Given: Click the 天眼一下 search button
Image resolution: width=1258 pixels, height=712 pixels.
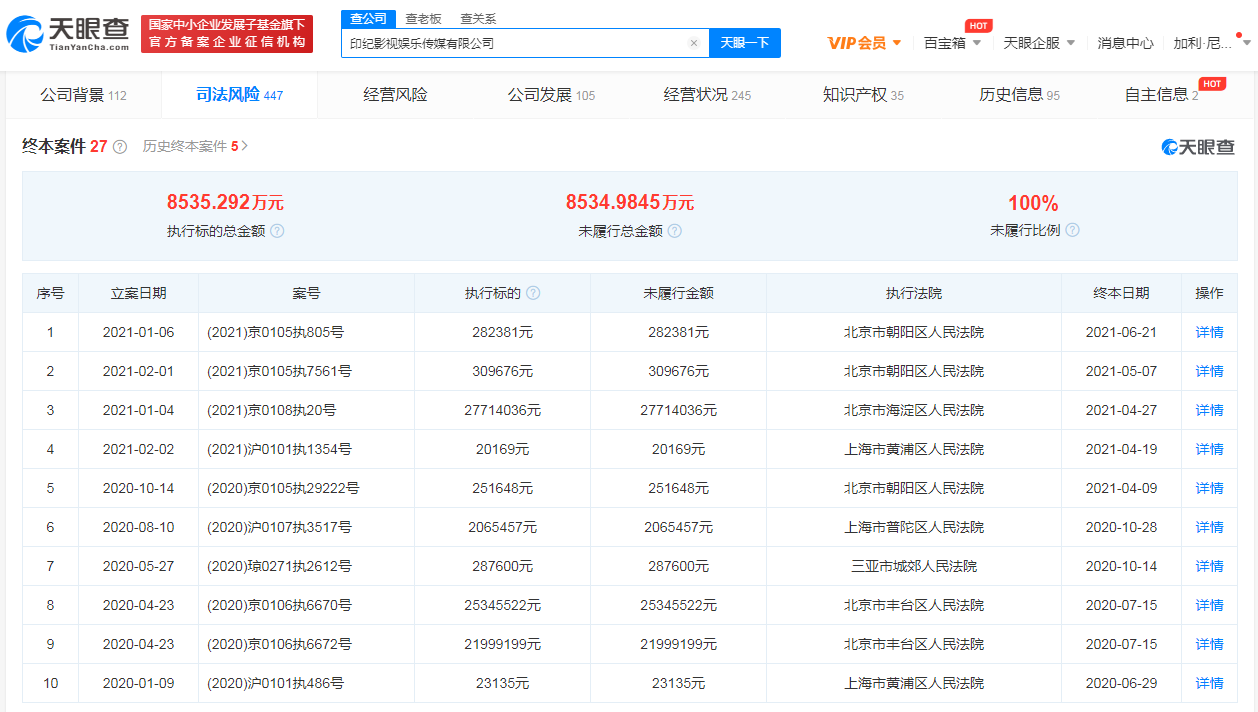Looking at the screenshot, I should click(x=744, y=43).
